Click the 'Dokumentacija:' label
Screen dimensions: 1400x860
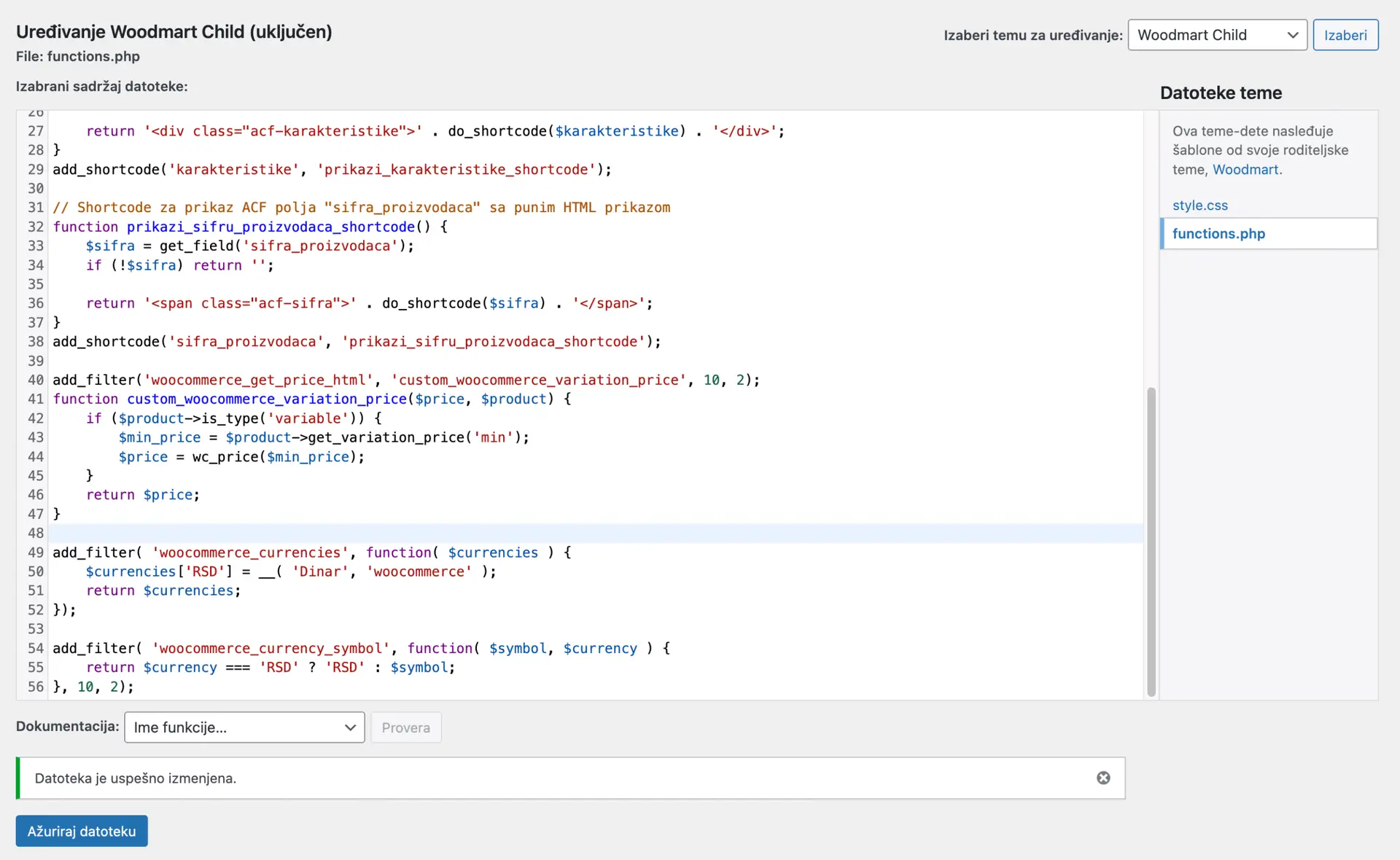pyautogui.click(x=67, y=726)
